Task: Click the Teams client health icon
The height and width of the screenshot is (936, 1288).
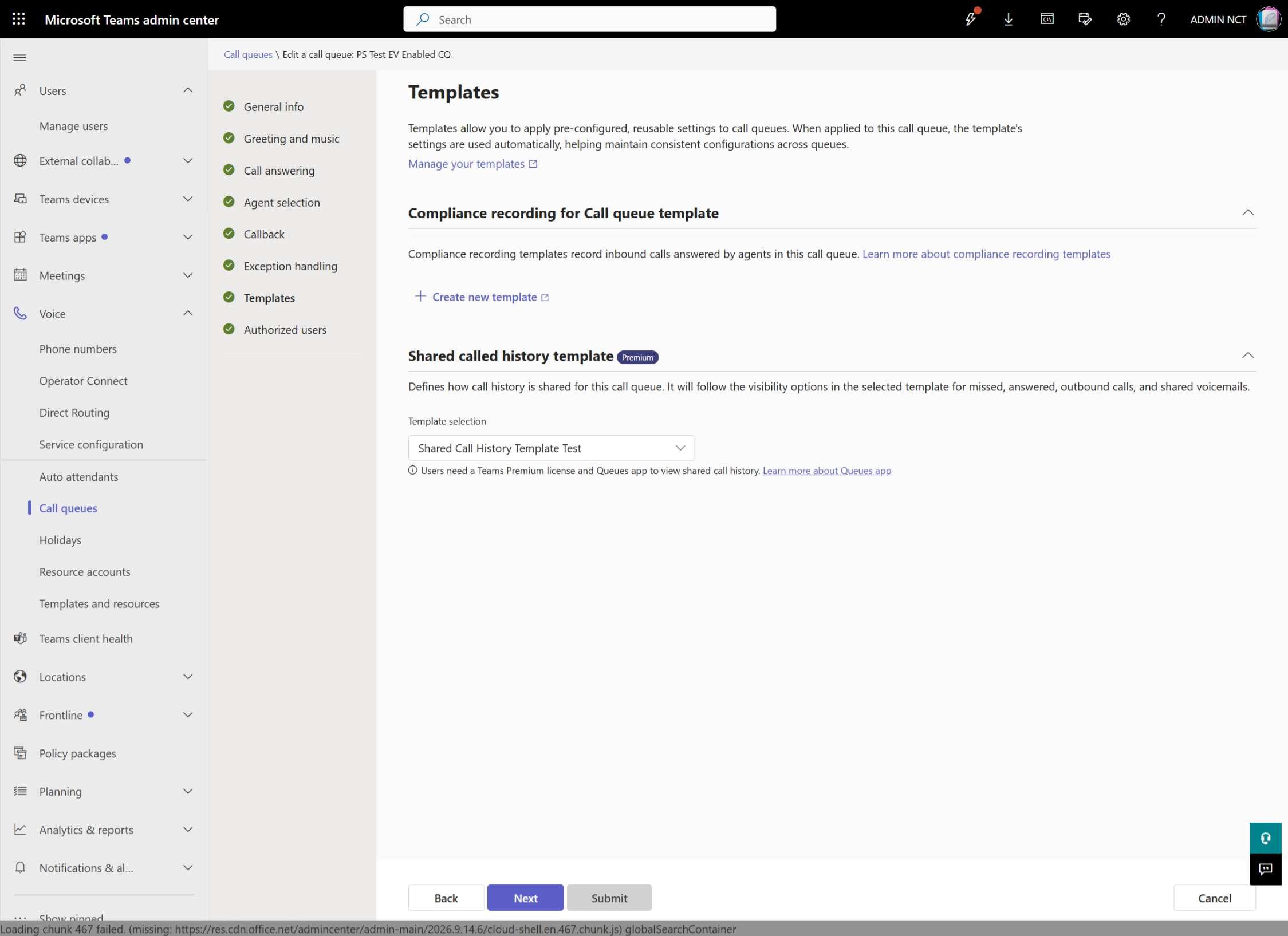Action: pyautogui.click(x=21, y=638)
